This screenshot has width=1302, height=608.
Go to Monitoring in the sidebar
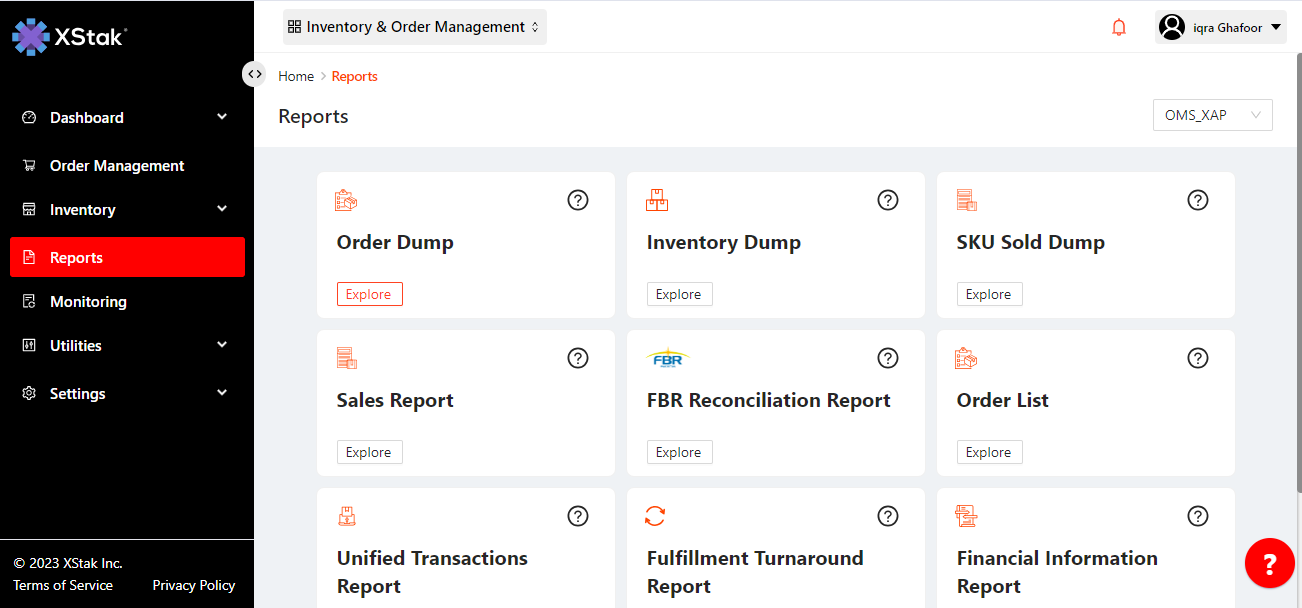[88, 302]
